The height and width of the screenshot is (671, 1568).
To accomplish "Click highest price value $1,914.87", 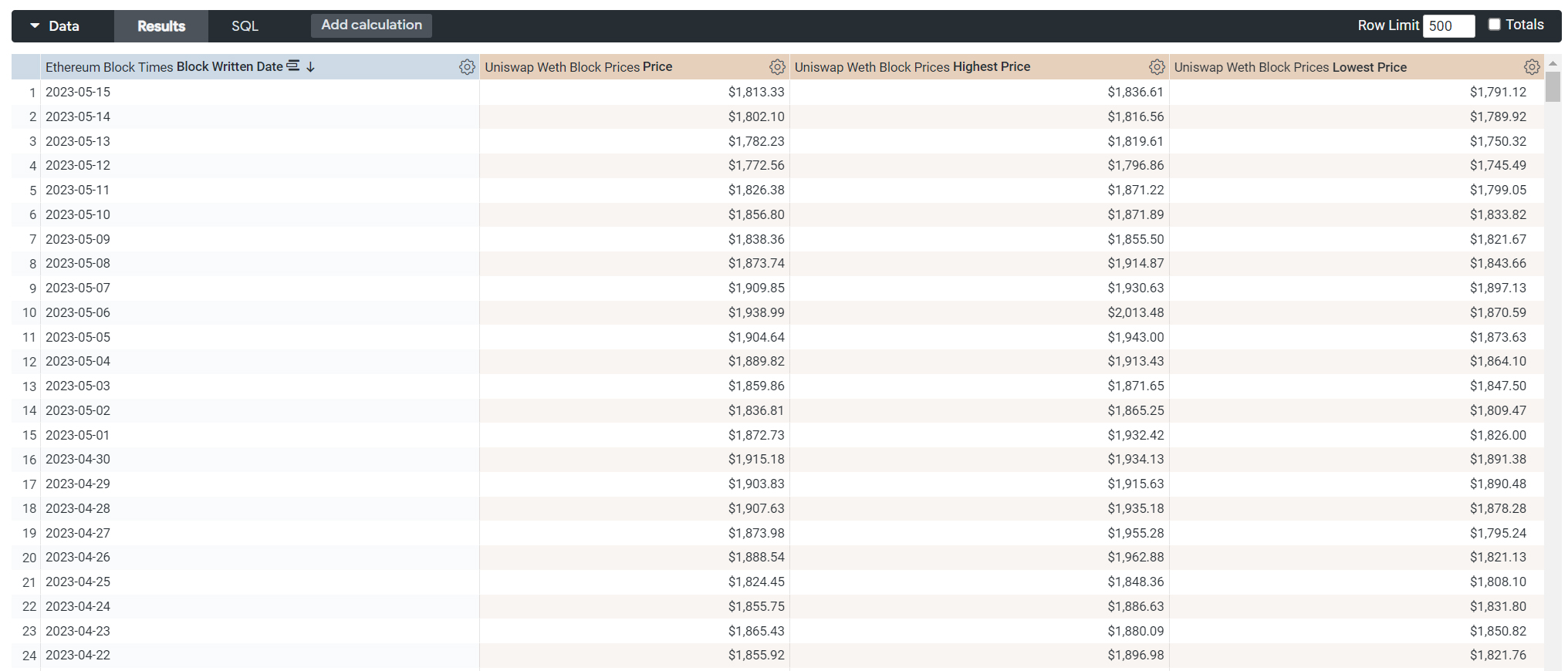I will coord(1136,263).
